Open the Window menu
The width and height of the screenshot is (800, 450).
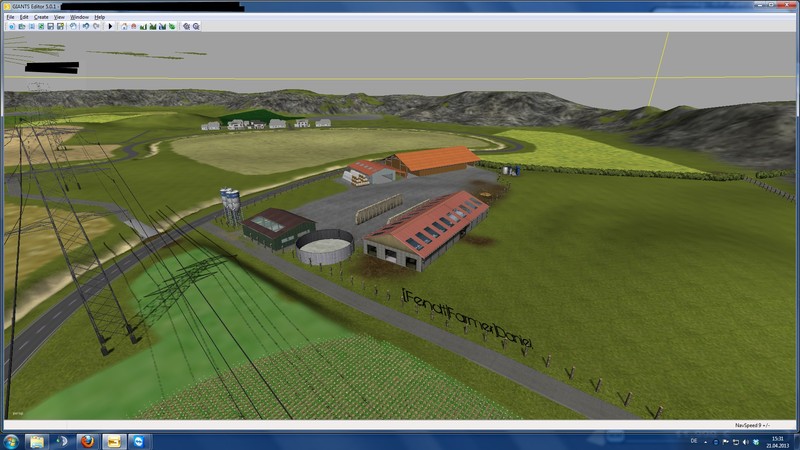pyautogui.click(x=79, y=17)
